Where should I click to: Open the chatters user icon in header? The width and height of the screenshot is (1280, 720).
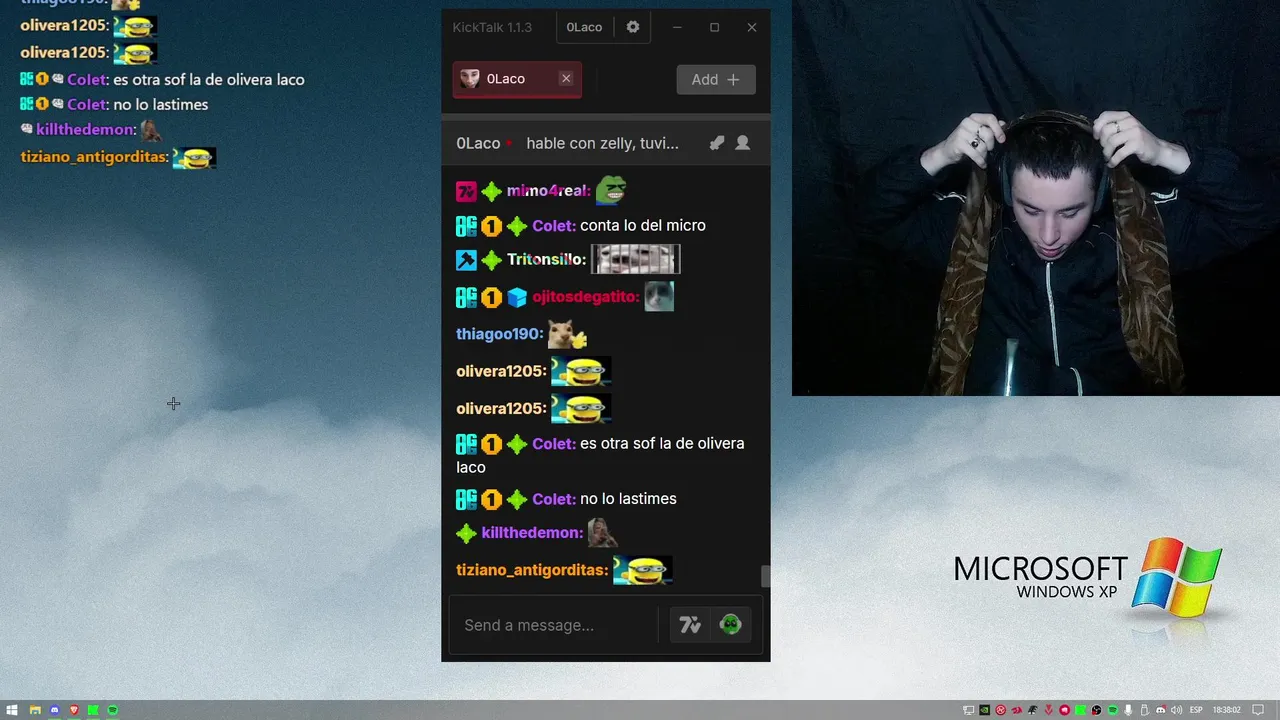point(742,143)
